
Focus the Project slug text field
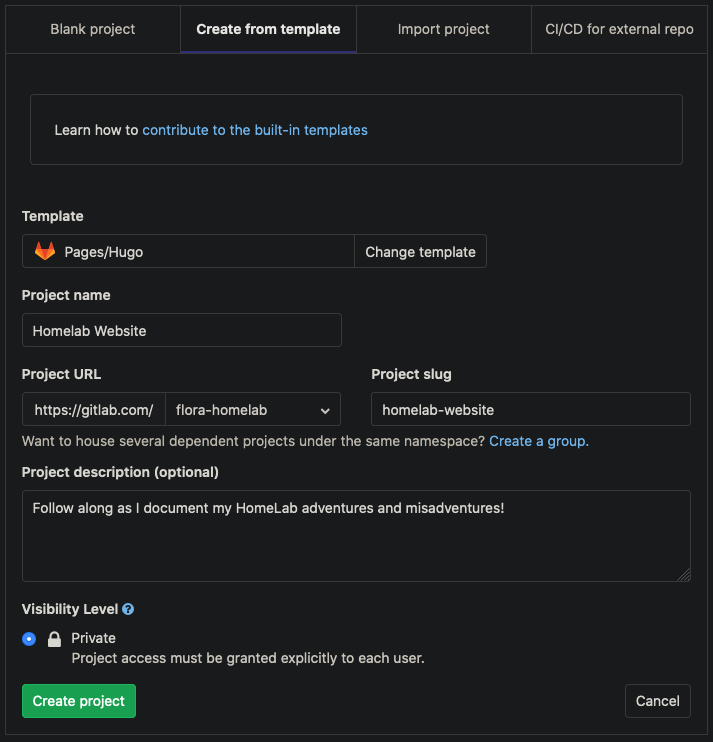(x=530, y=410)
